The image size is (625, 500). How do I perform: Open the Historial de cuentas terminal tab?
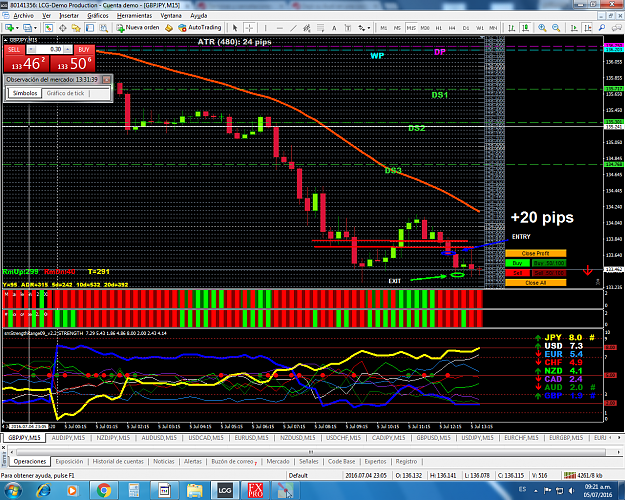pyautogui.click(x=118, y=461)
